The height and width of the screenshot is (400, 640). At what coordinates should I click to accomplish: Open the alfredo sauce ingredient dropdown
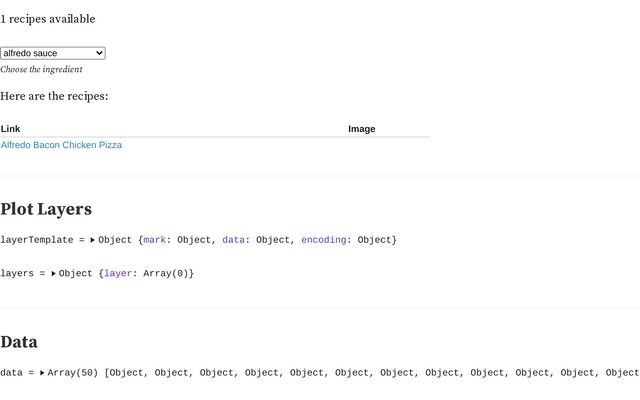53,53
